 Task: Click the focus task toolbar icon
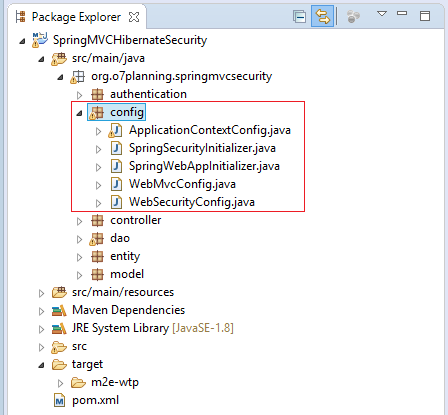[x=353, y=16]
